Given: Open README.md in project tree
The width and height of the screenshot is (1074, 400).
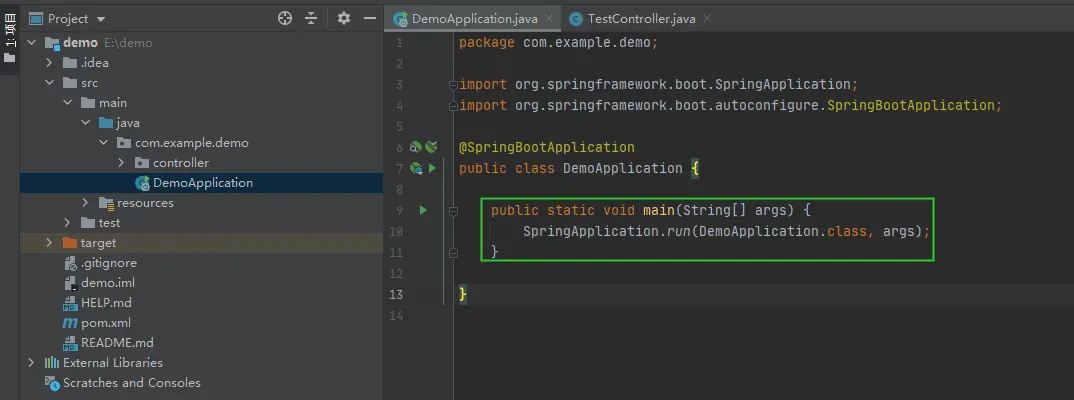Looking at the screenshot, I should [x=116, y=343].
